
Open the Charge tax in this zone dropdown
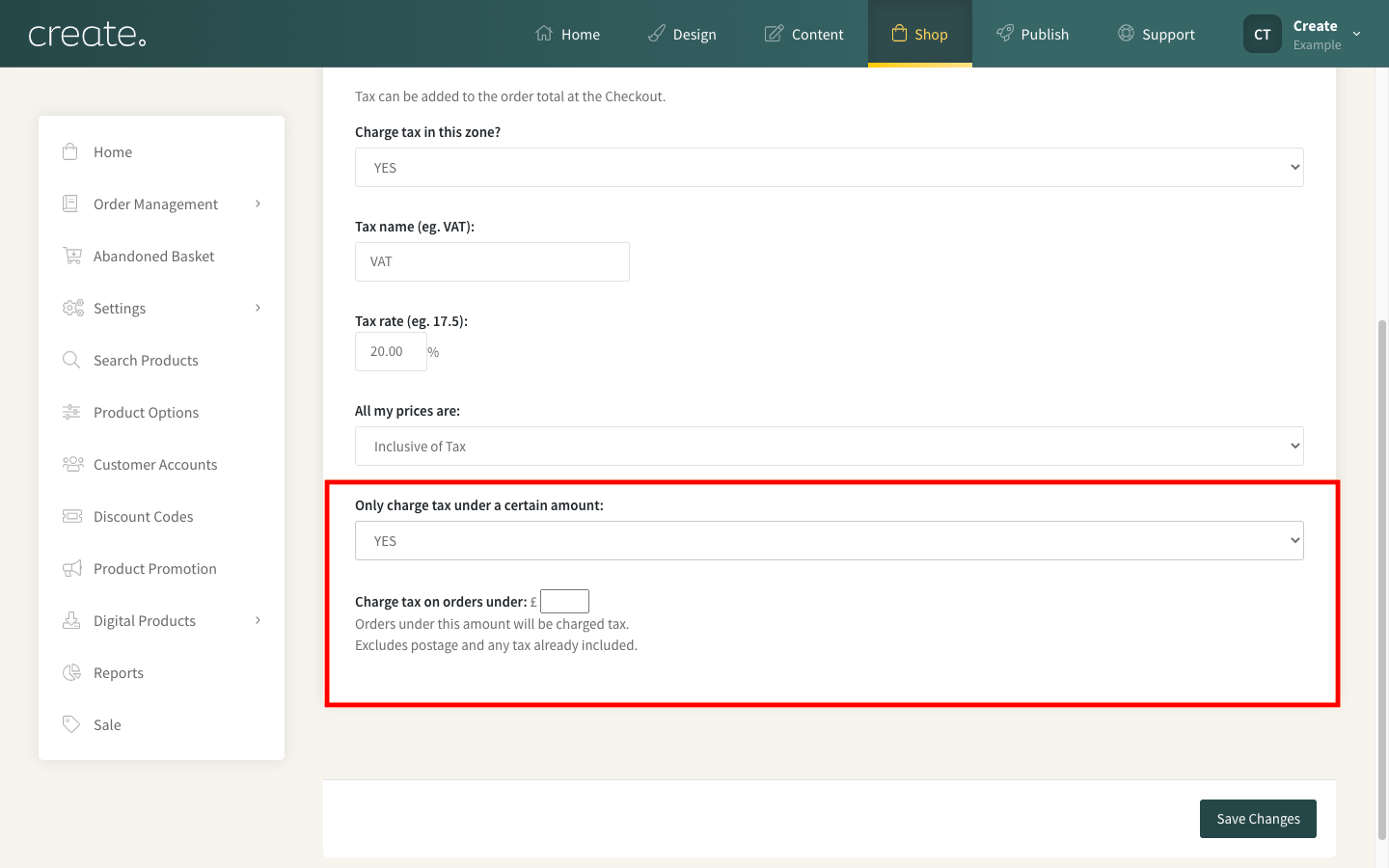(830, 168)
